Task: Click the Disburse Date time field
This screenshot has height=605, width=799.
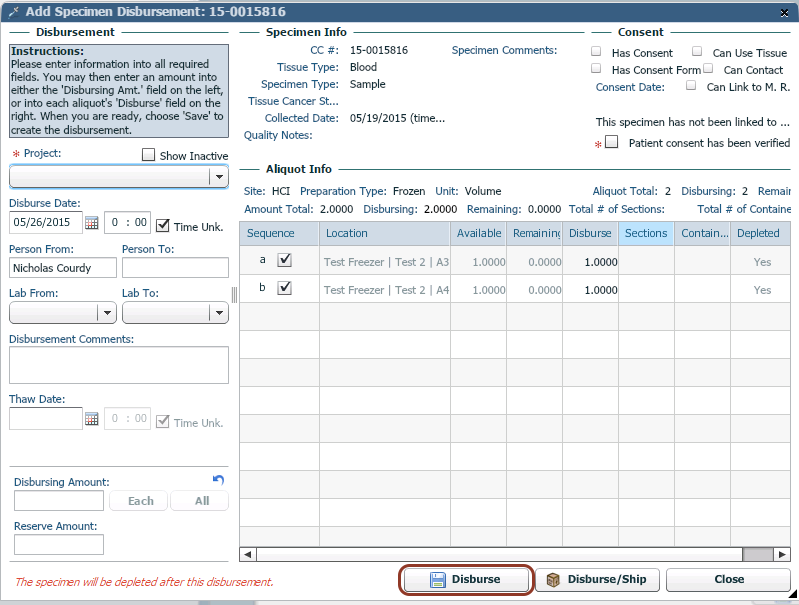Action: tap(127, 223)
